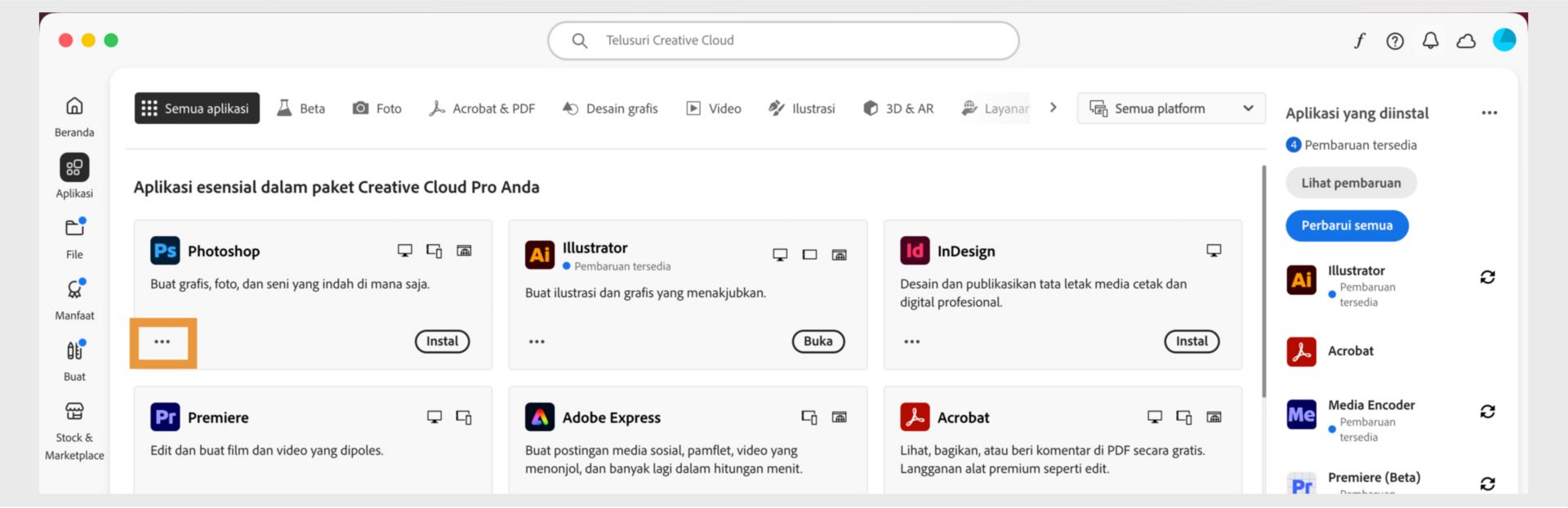Click the desktop platform icon on Photoshop card
Image resolution: width=1568 pixels, height=508 pixels.
click(405, 251)
